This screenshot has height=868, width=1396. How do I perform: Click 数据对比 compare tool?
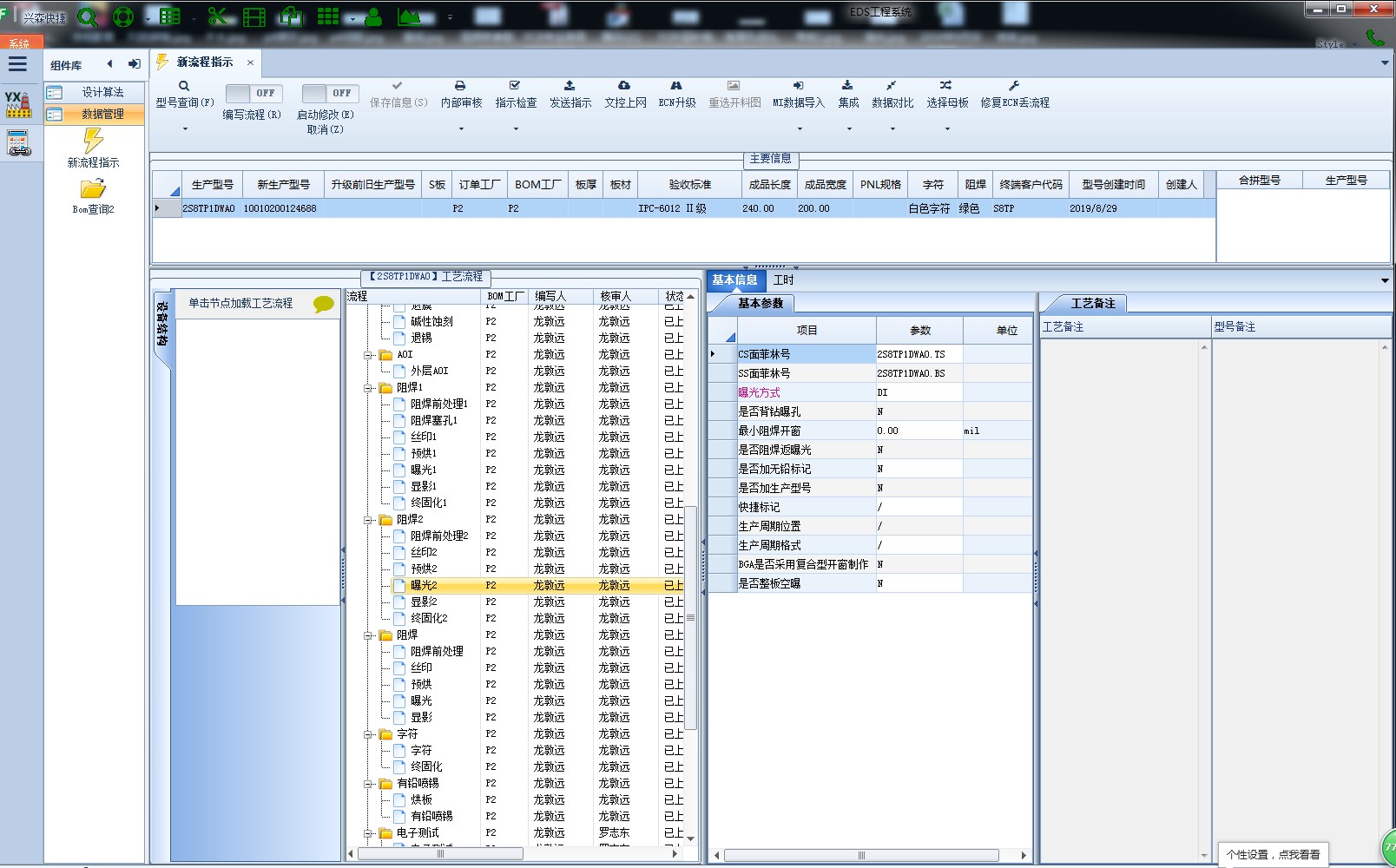pos(892,95)
